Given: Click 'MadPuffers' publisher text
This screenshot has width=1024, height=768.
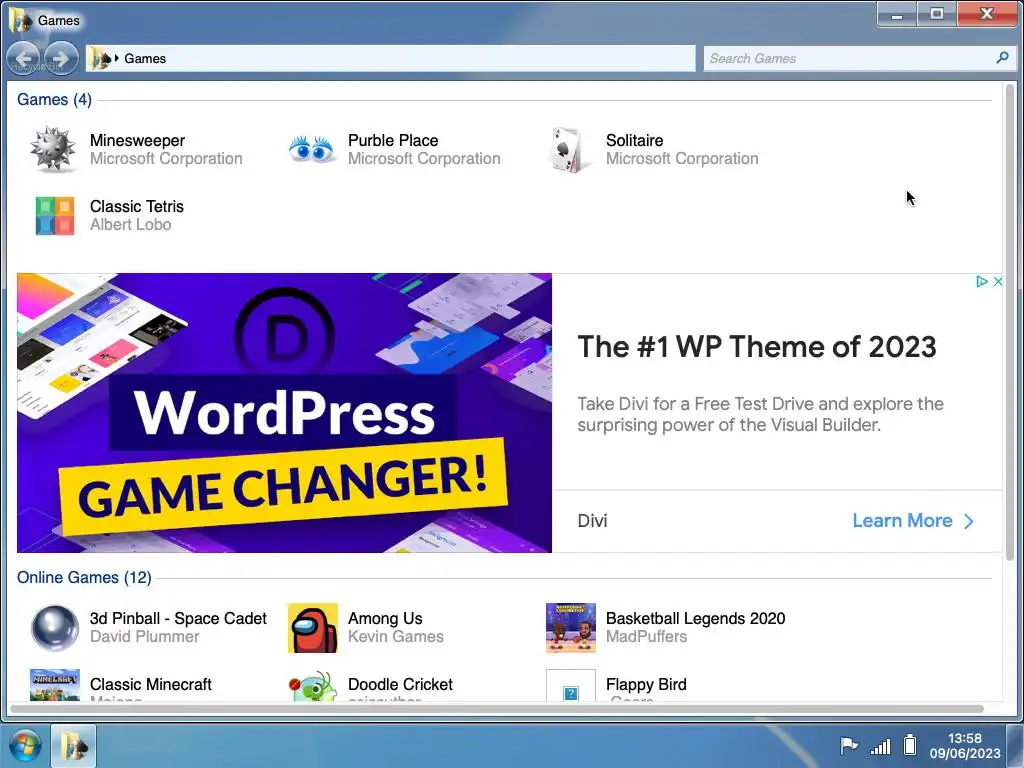Looking at the screenshot, I should [x=647, y=637].
